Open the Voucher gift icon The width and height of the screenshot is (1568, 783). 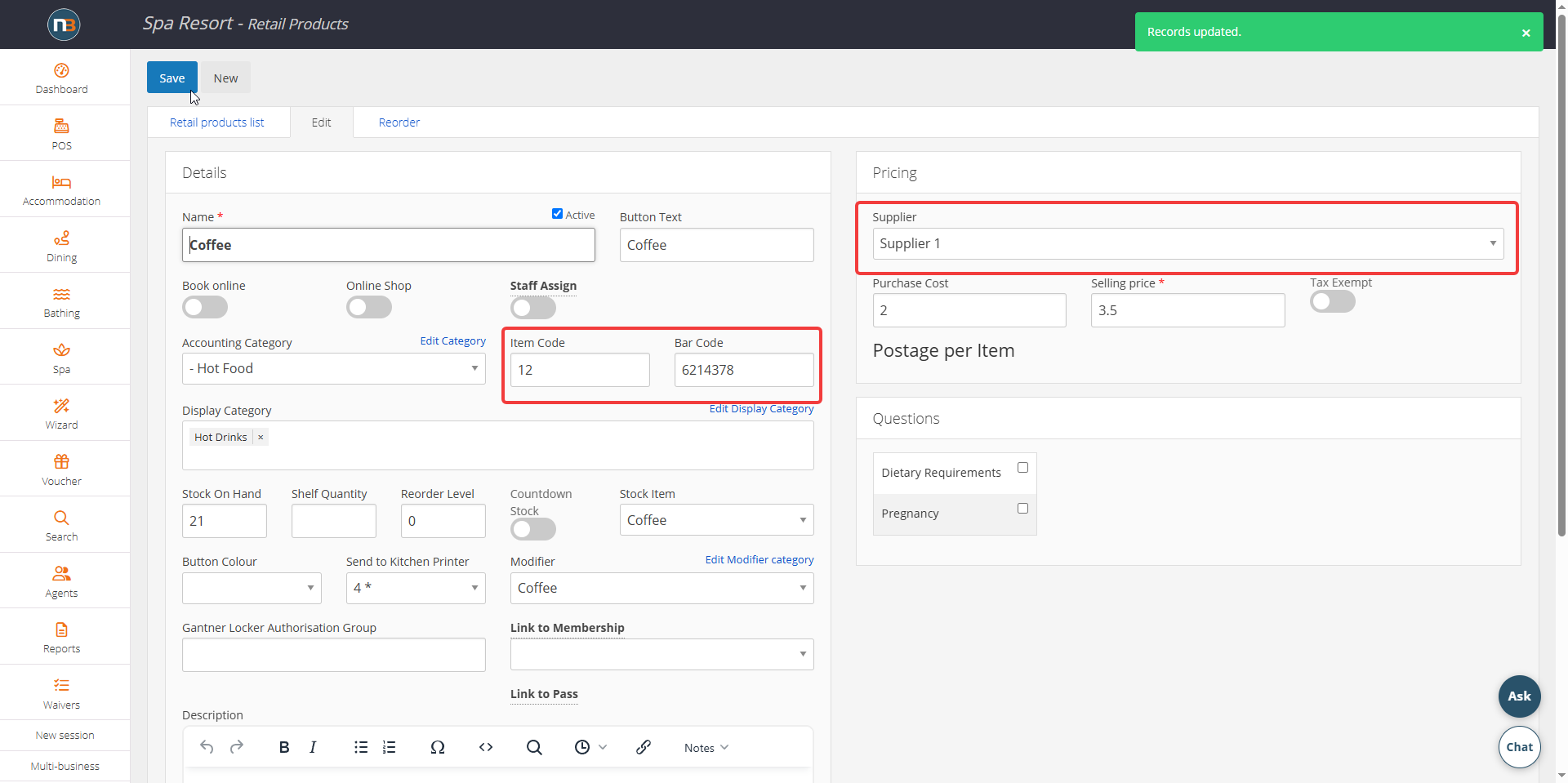pos(61,461)
